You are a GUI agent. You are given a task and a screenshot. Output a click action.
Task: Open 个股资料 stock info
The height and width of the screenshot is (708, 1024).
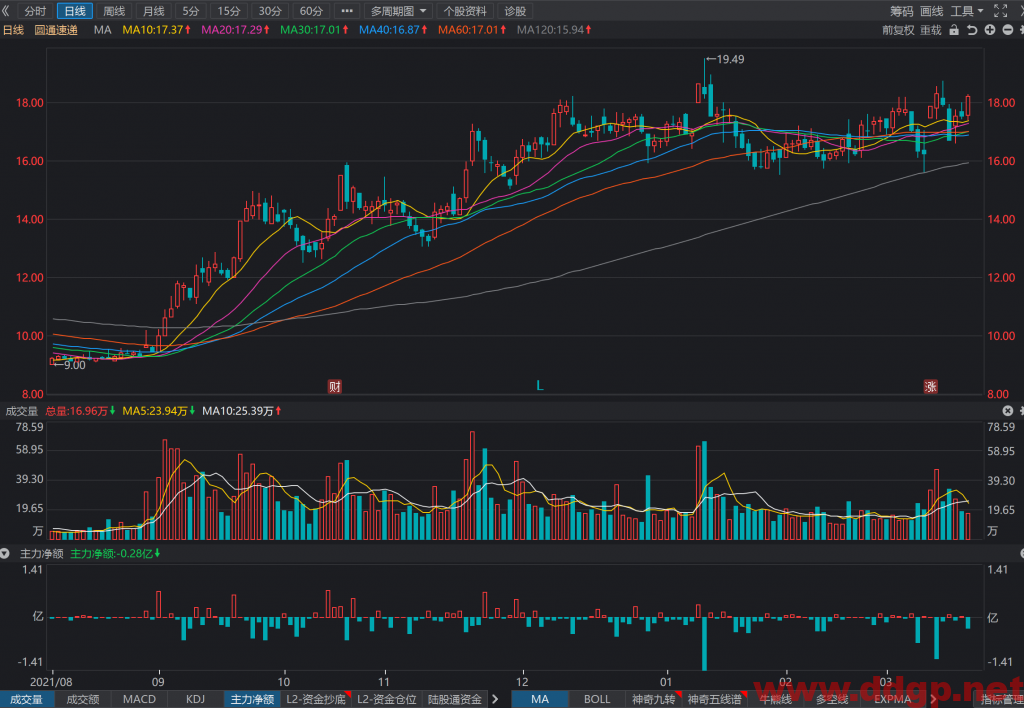(x=465, y=11)
